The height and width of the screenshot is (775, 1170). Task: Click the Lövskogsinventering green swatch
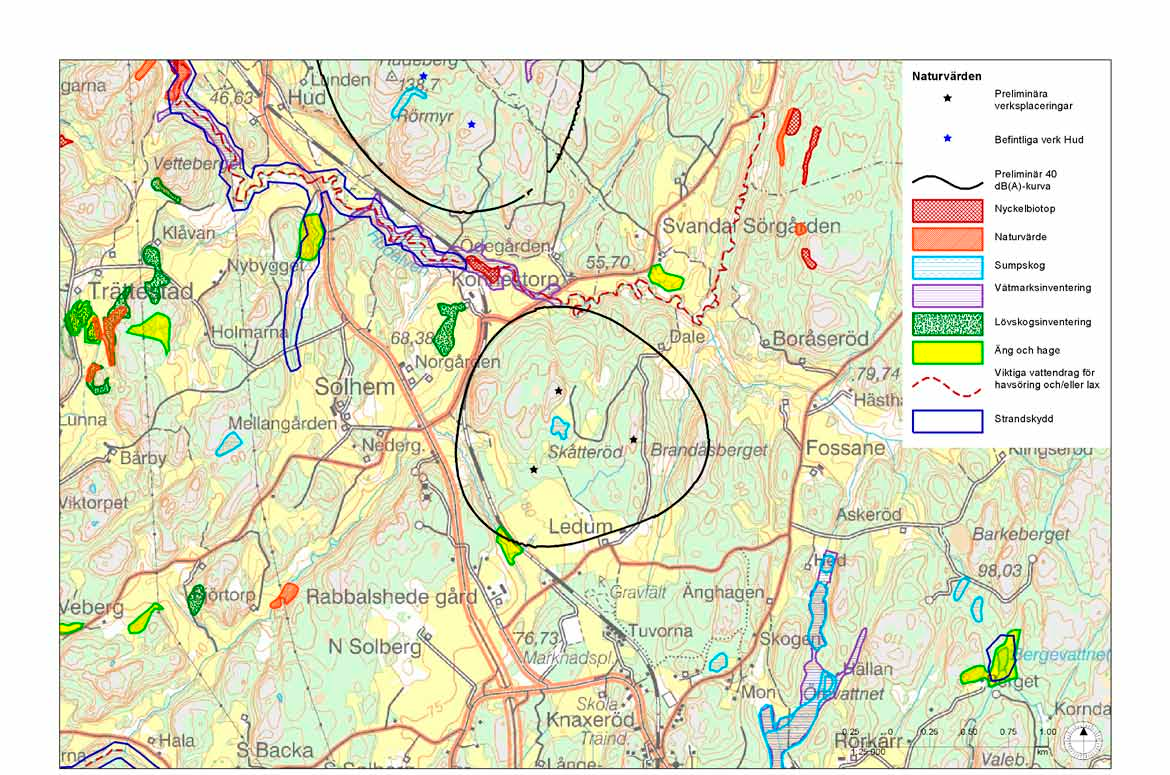(x=948, y=324)
